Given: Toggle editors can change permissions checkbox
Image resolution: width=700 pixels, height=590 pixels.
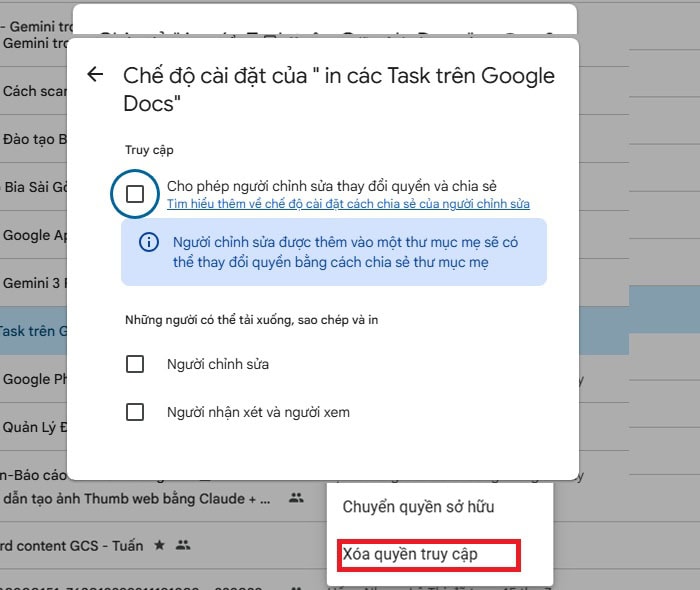Looking at the screenshot, I should click(135, 194).
